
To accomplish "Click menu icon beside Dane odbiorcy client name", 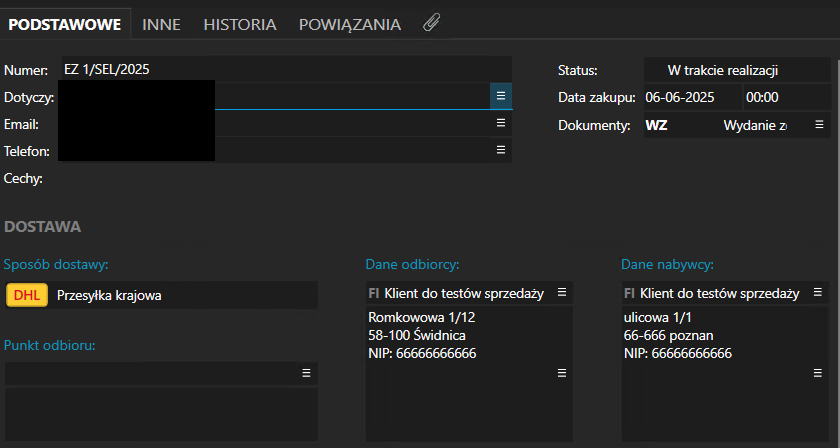I will pos(562,292).
